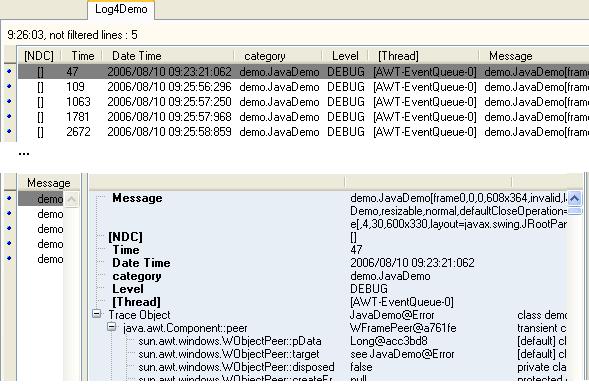Click the blue marker of row with time 109
This screenshot has width=589, height=384.
(x=9, y=86)
